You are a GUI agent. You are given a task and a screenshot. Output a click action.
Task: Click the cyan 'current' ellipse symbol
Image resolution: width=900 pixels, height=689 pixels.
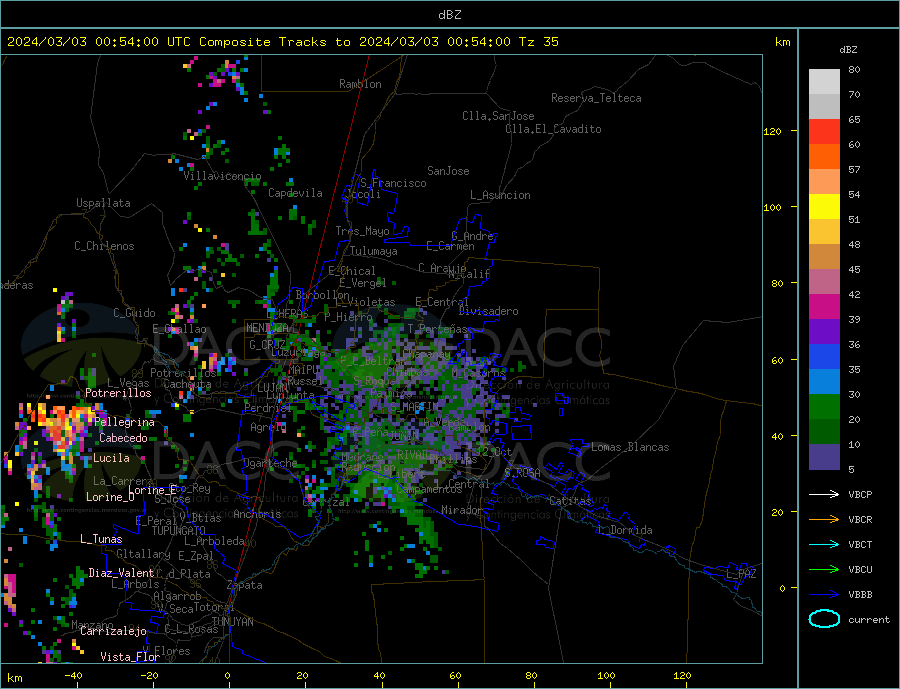pyautogui.click(x=824, y=619)
